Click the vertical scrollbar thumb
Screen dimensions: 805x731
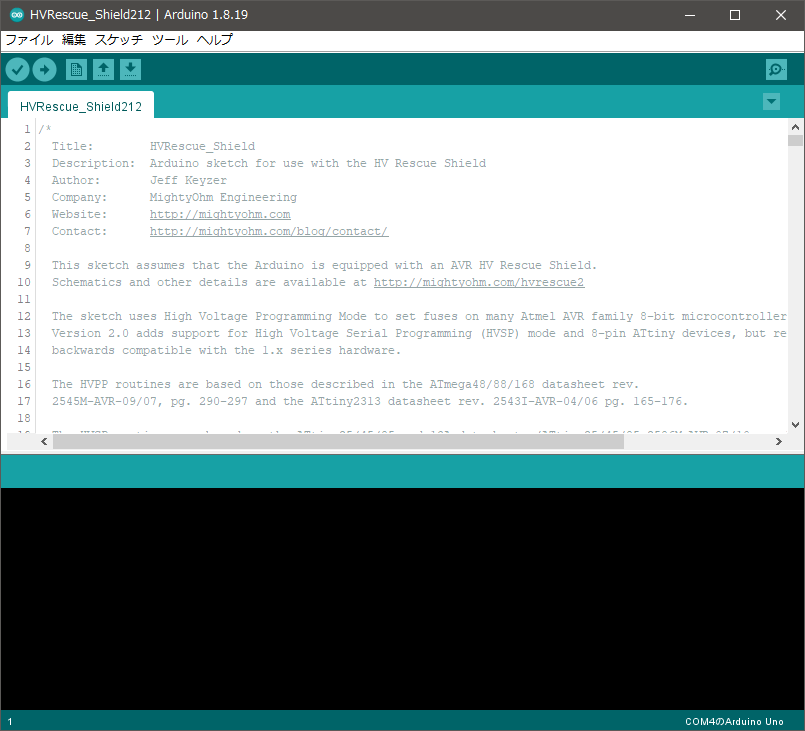[795, 141]
